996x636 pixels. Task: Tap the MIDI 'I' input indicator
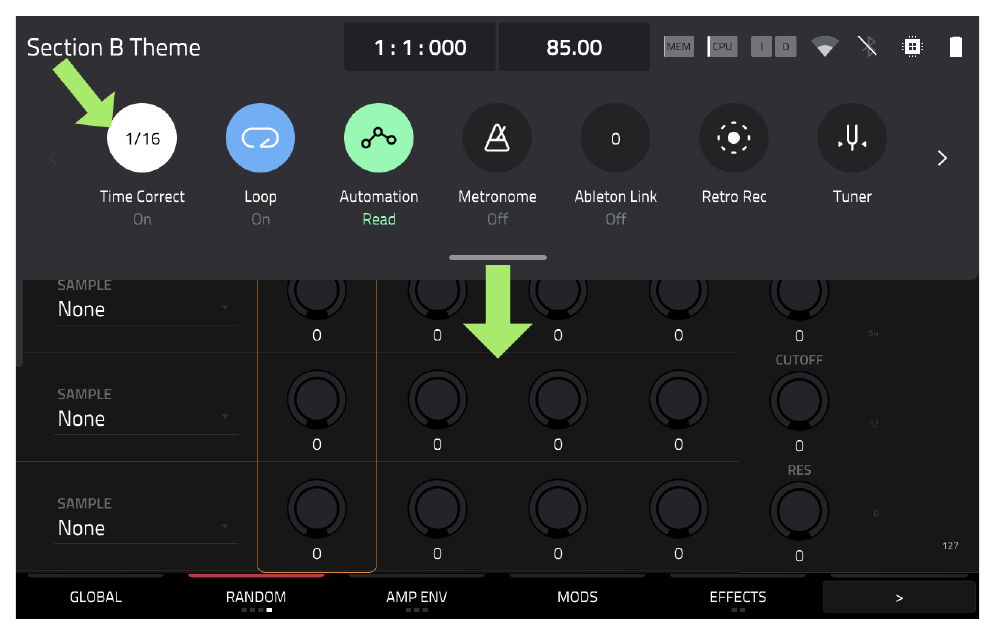tap(762, 46)
